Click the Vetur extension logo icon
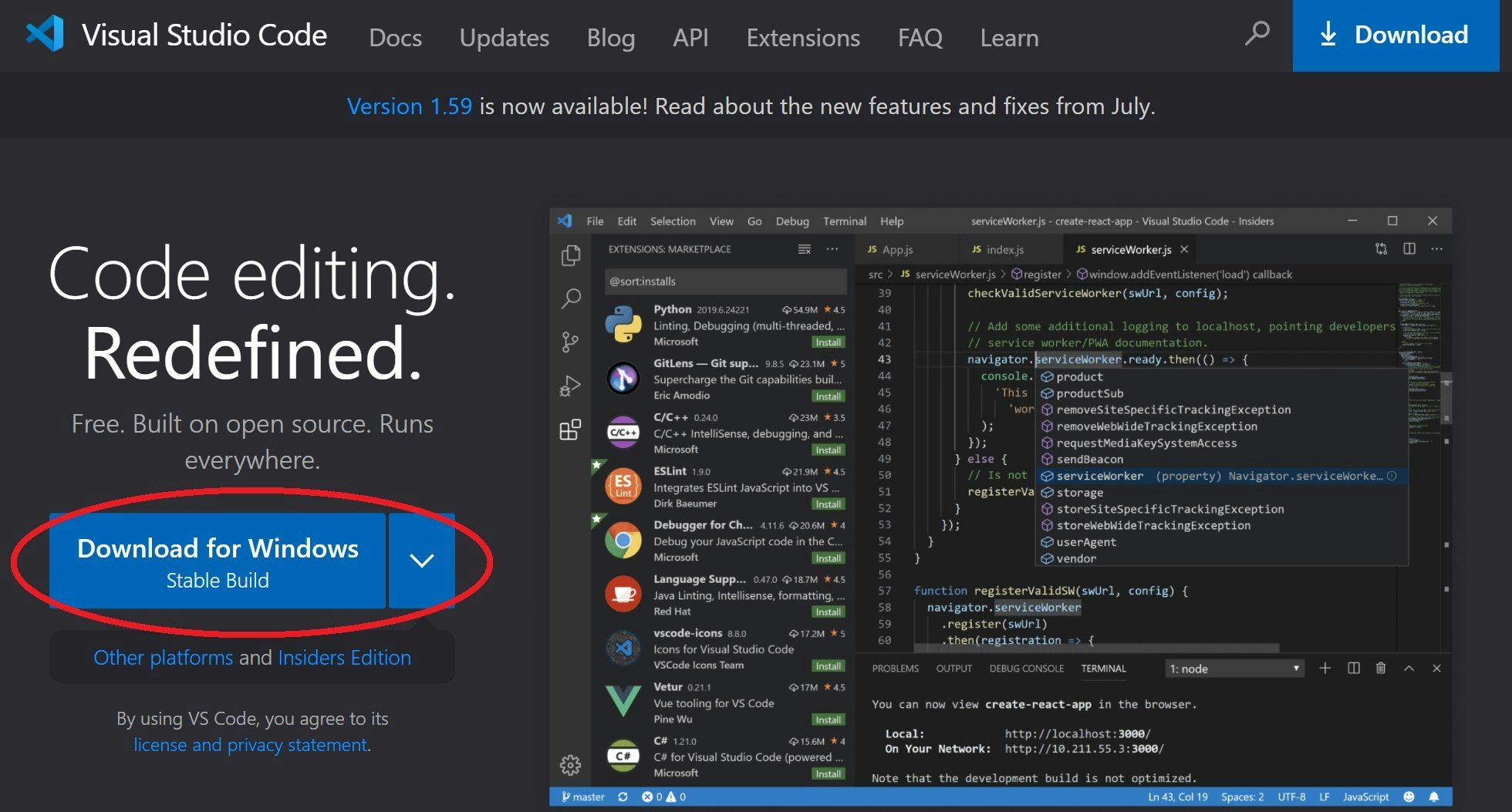This screenshot has height=812, width=1512. (x=623, y=702)
